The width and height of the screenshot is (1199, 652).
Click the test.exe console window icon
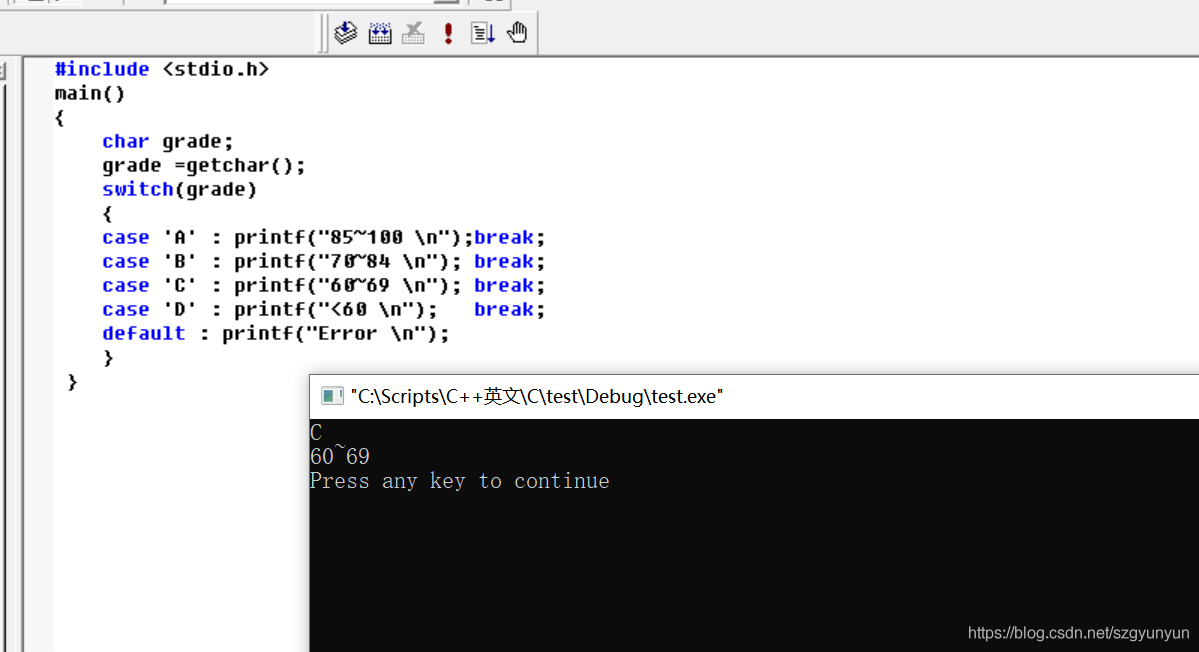[x=332, y=396]
